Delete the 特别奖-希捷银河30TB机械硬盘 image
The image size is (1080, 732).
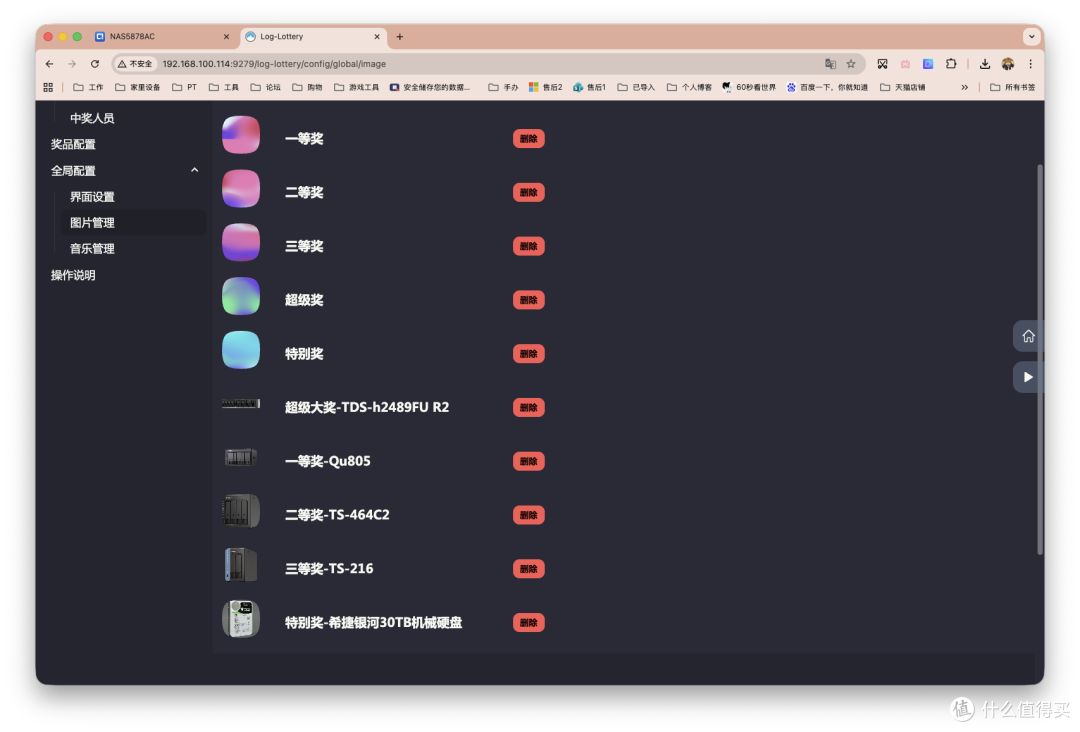tap(528, 622)
